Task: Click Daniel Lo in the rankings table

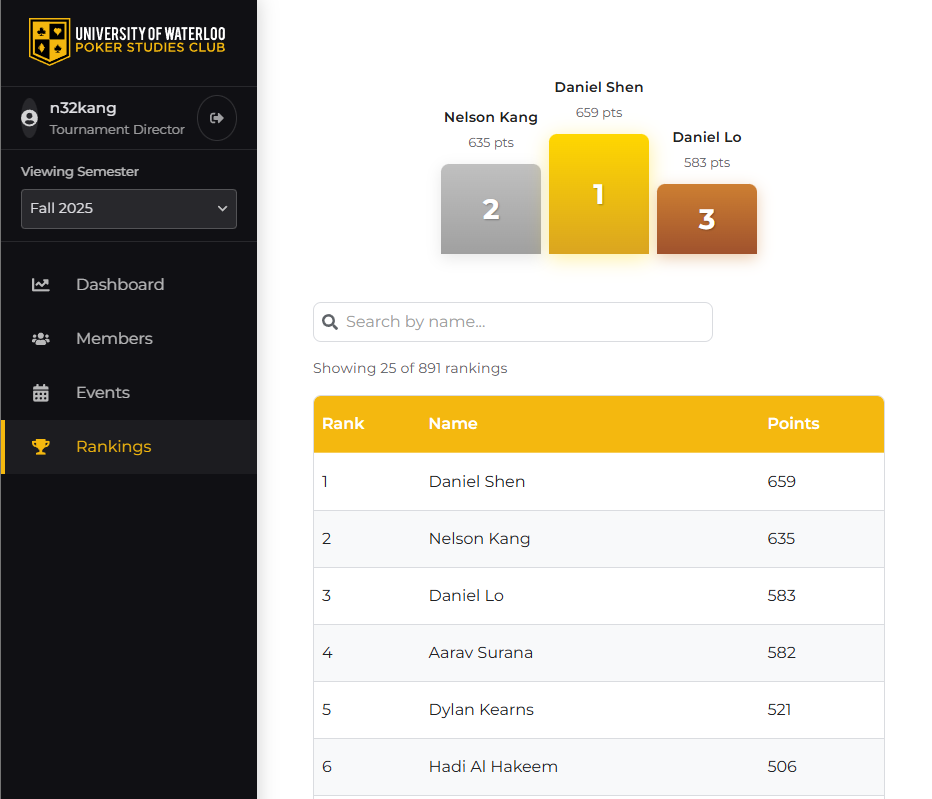Action: click(466, 596)
